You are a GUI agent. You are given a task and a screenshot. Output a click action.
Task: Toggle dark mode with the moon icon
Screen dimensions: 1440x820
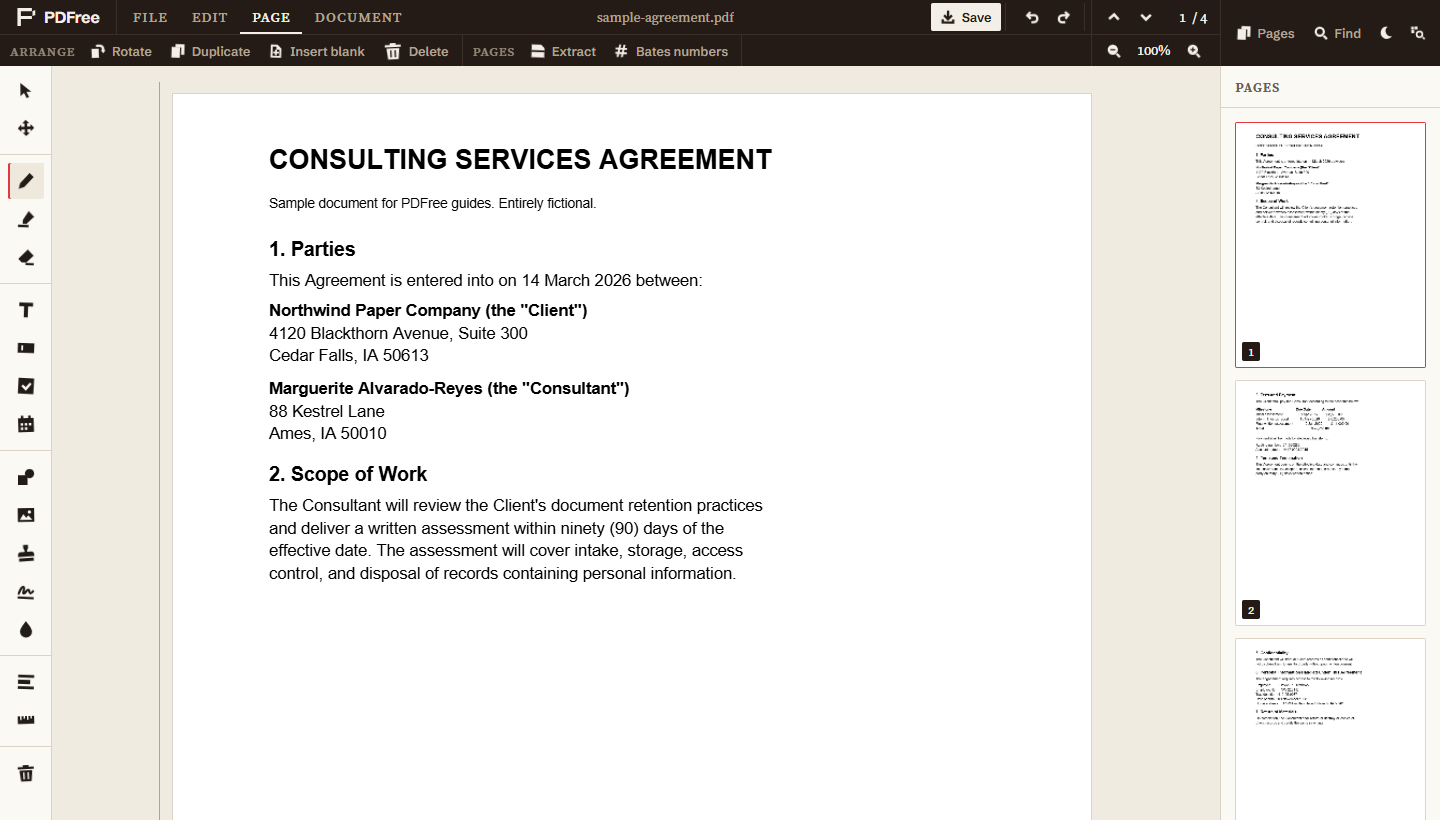(1386, 33)
